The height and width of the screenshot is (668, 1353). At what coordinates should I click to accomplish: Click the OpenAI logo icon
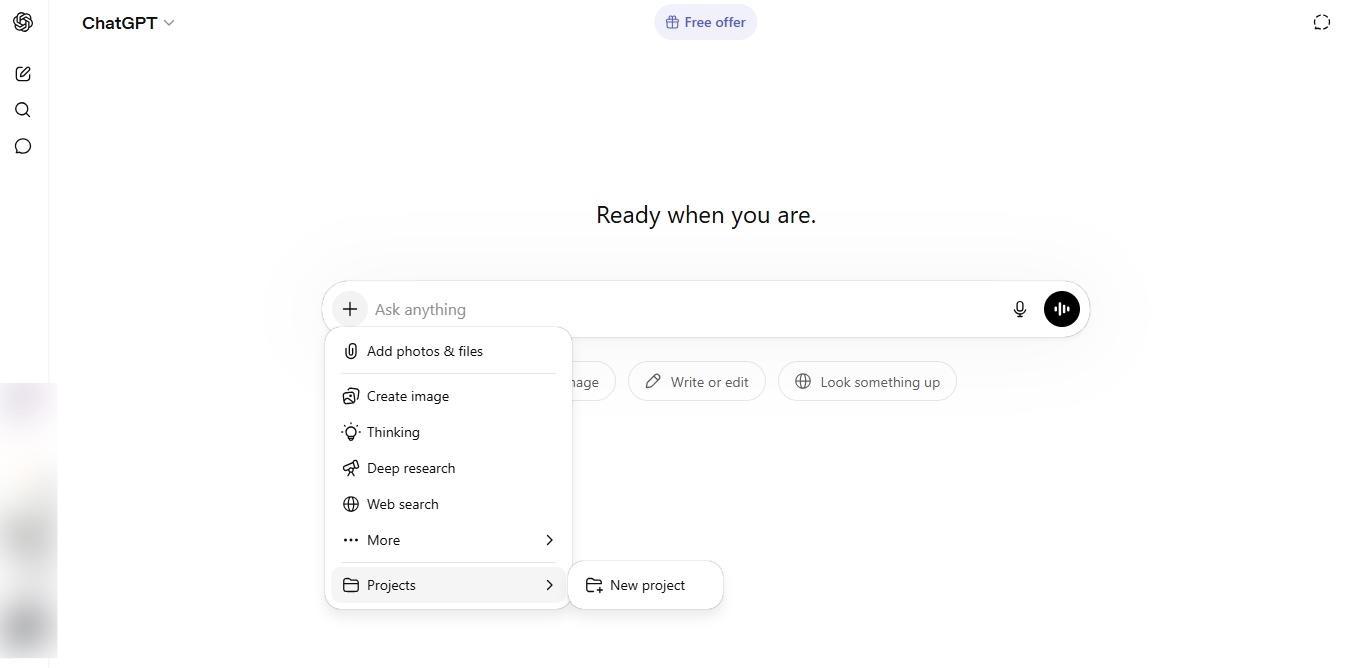pos(23,22)
